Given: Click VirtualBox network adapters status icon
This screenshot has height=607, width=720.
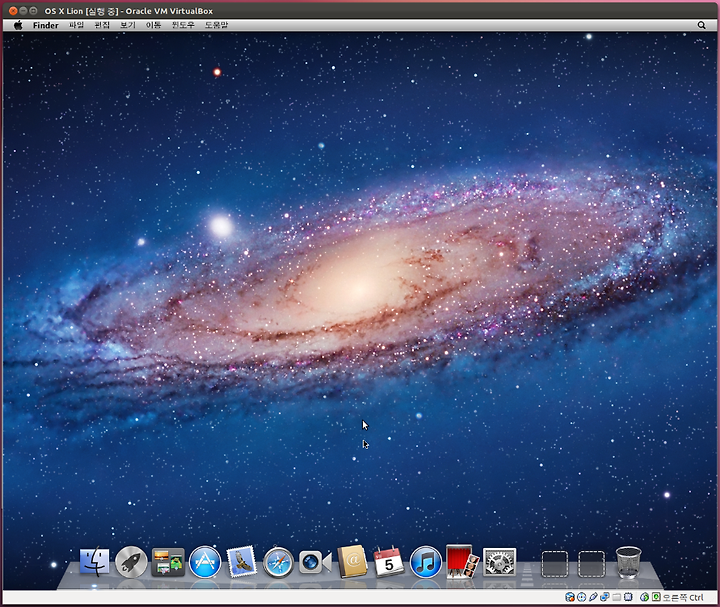Looking at the screenshot, I should click(x=605, y=597).
